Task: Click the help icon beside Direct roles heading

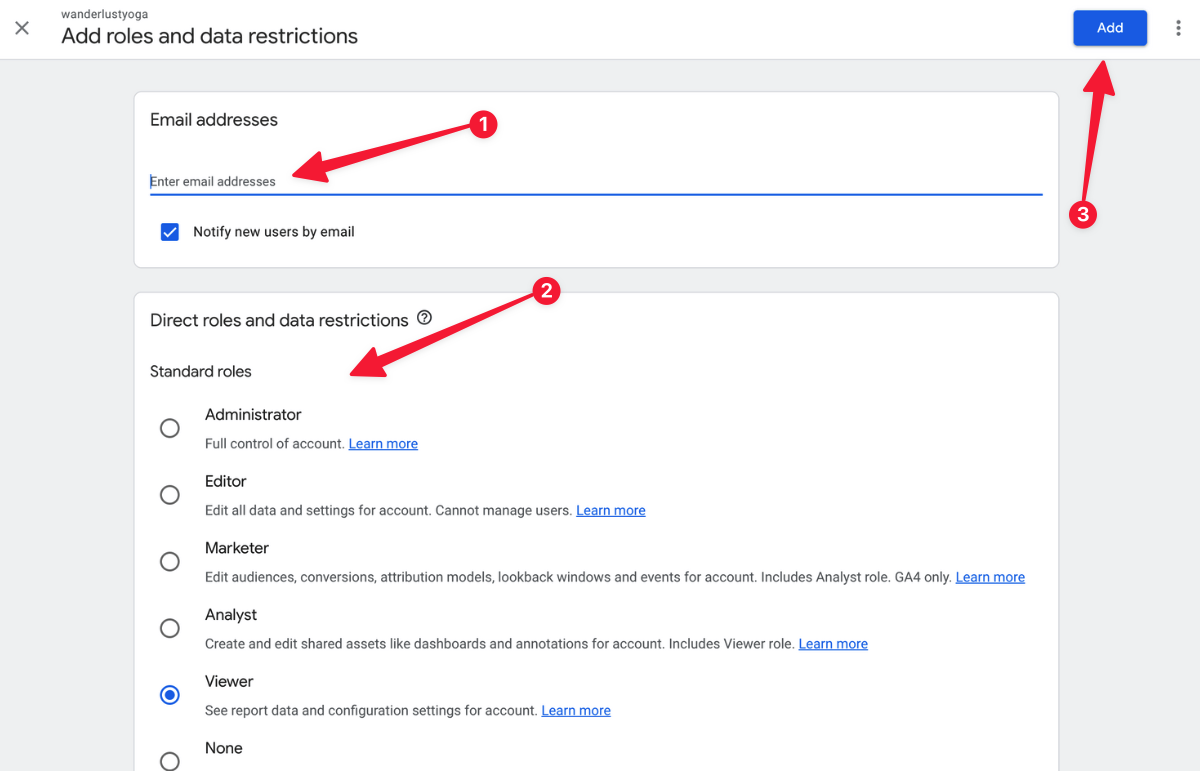Action: 424,318
